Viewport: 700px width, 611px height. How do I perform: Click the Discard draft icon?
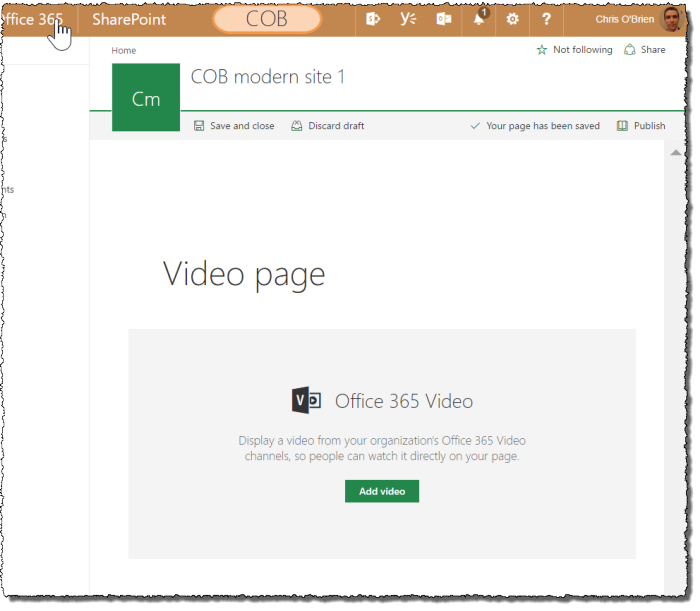click(x=296, y=126)
